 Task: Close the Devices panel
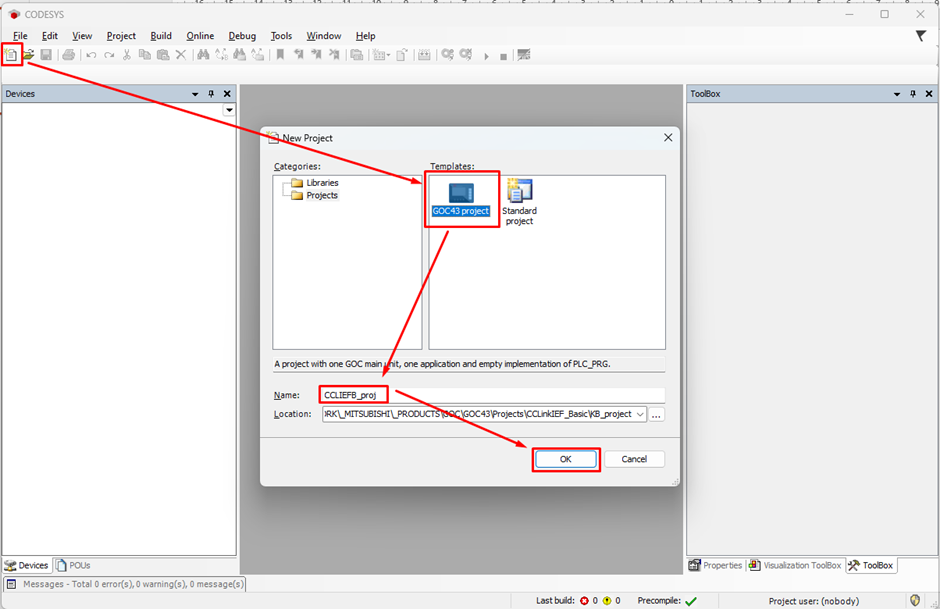(x=227, y=94)
